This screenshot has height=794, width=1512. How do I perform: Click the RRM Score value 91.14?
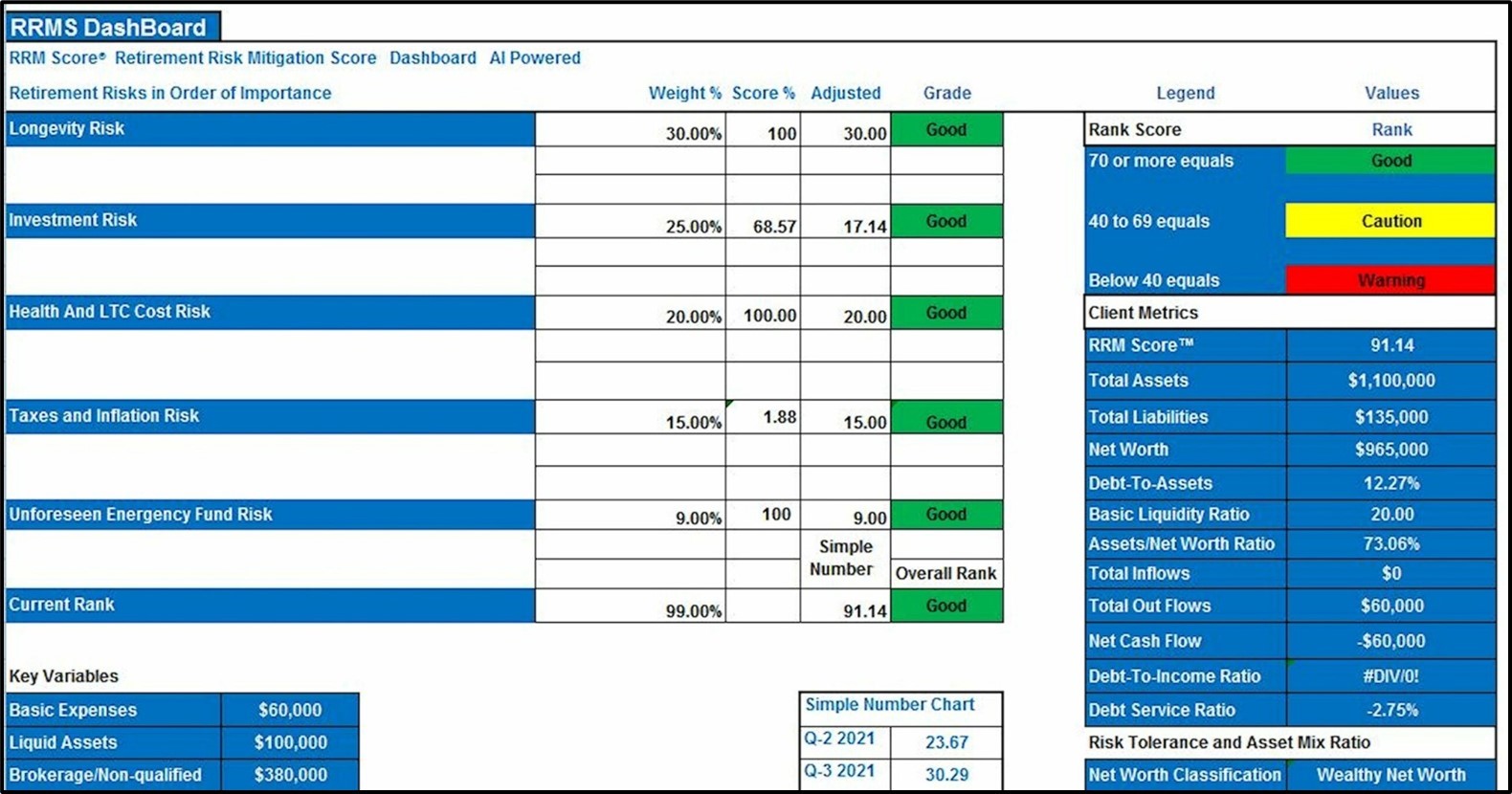1391,345
